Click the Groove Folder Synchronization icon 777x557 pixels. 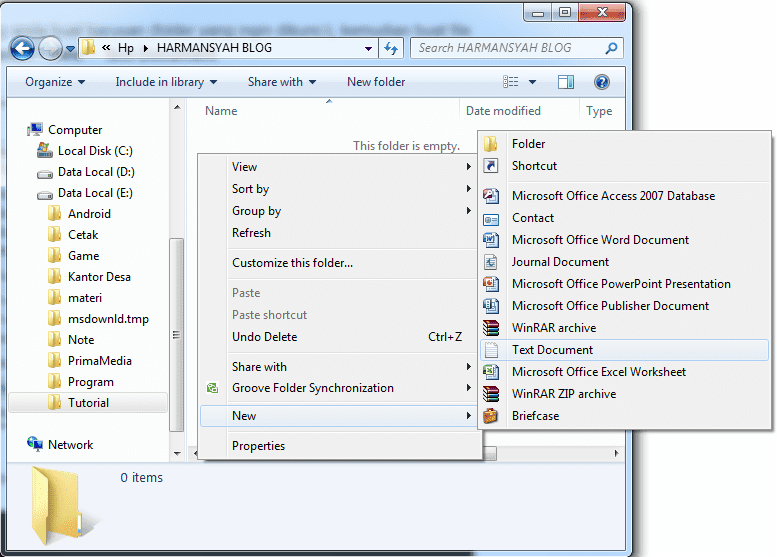[x=212, y=388]
